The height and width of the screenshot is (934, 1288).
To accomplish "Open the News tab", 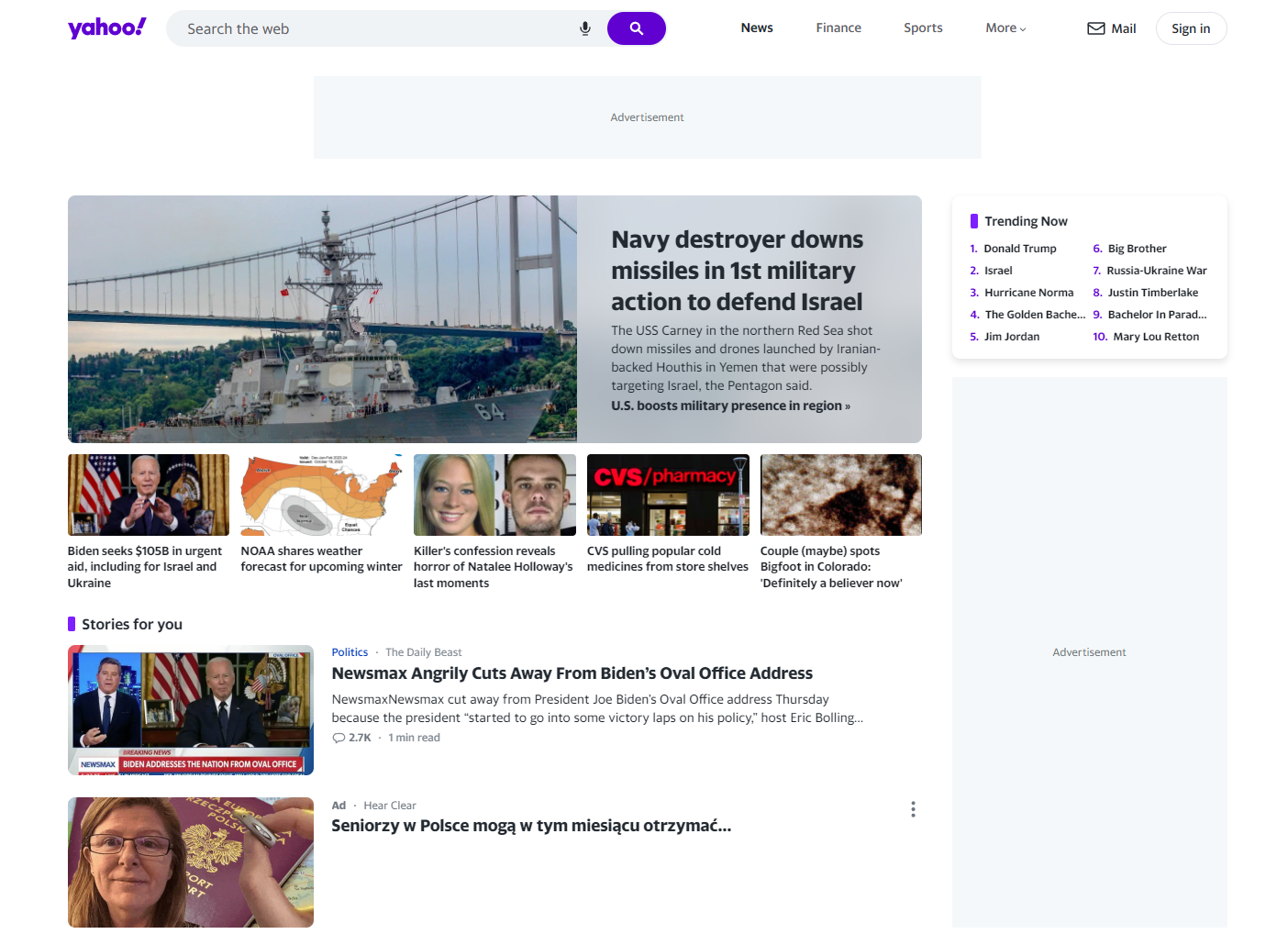I will click(x=757, y=28).
